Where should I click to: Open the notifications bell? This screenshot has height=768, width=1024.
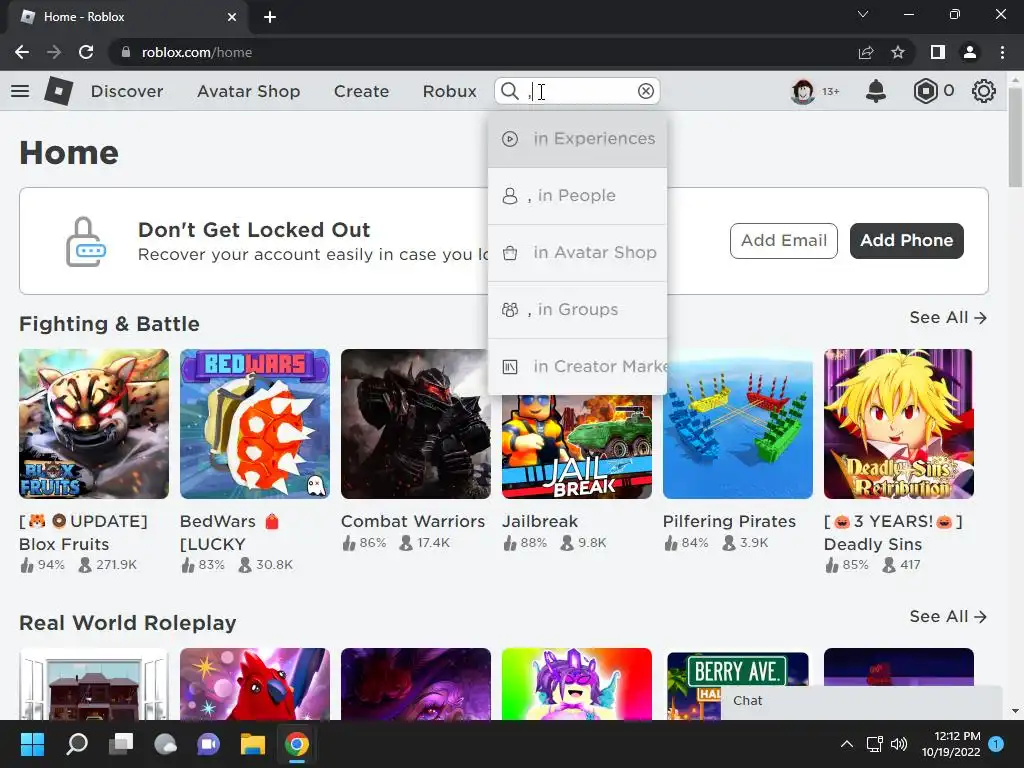(x=876, y=91)
